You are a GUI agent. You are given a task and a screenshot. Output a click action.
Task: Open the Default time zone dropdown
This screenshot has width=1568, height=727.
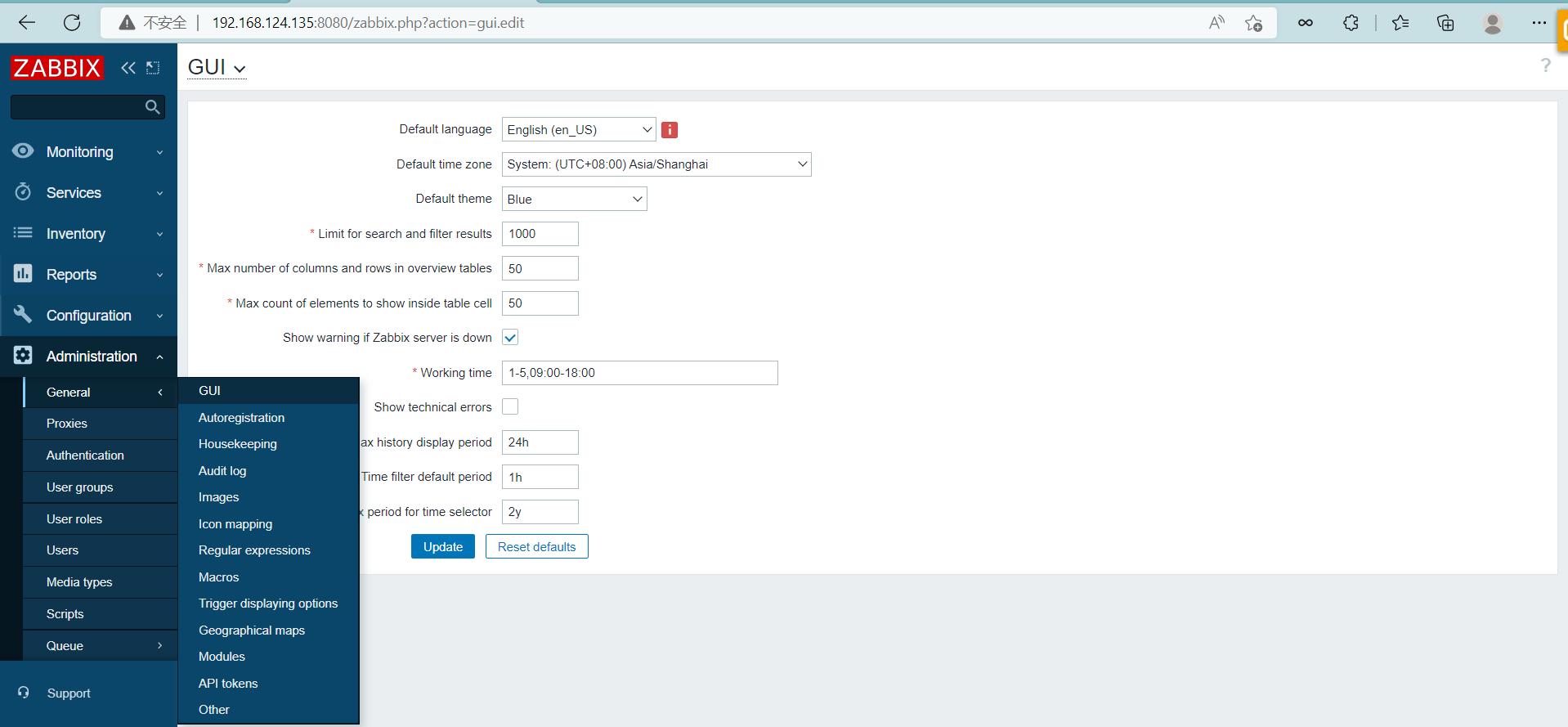click(x=656, y=164)
